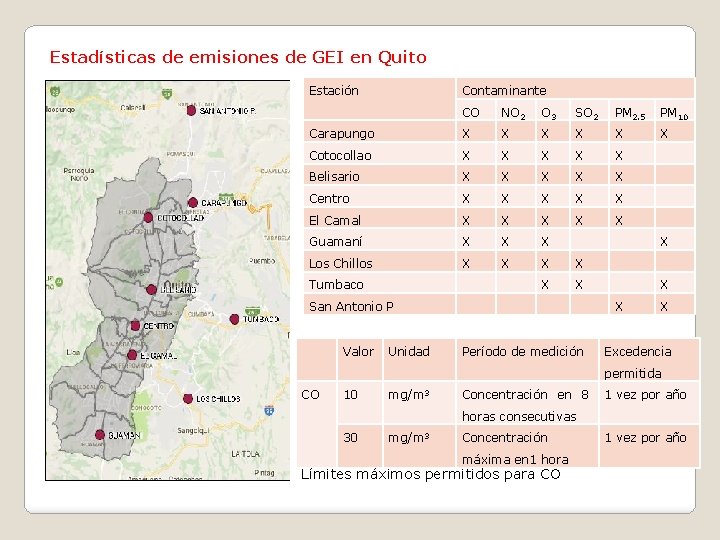Click the X under PM2.5 in San Antonio P row
720x540 pixels.
[619, 306]
